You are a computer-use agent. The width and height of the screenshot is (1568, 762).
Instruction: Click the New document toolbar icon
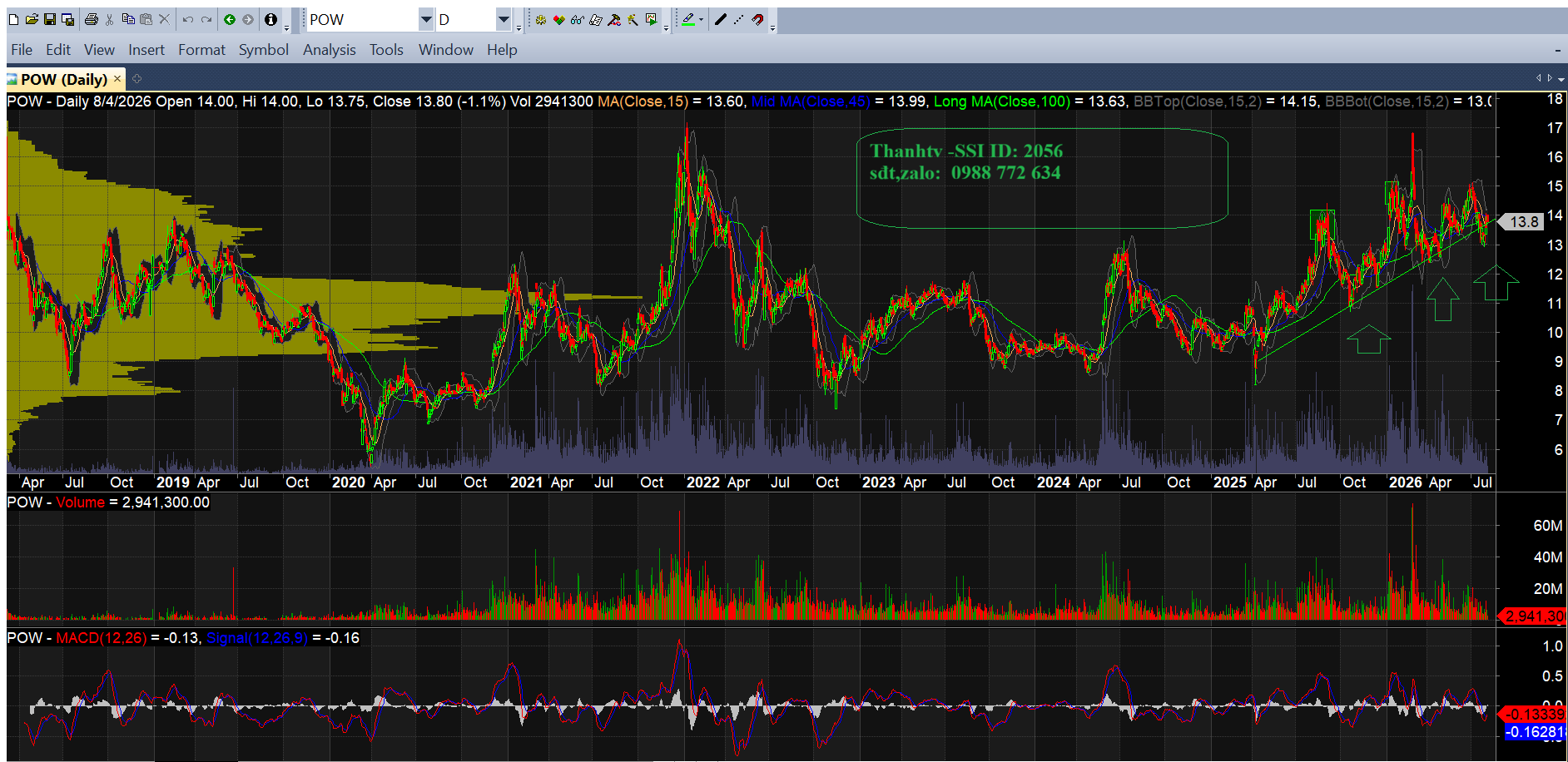pos(13,19)
